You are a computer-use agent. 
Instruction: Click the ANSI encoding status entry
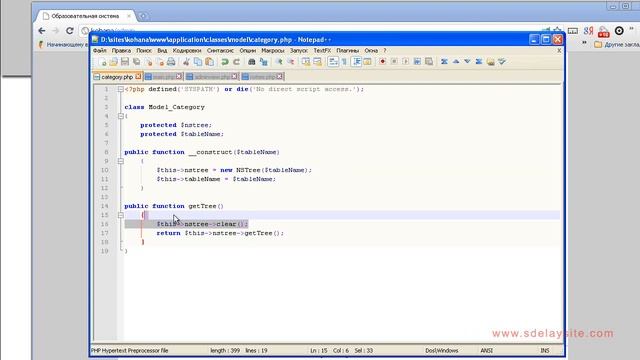[487, 351]
